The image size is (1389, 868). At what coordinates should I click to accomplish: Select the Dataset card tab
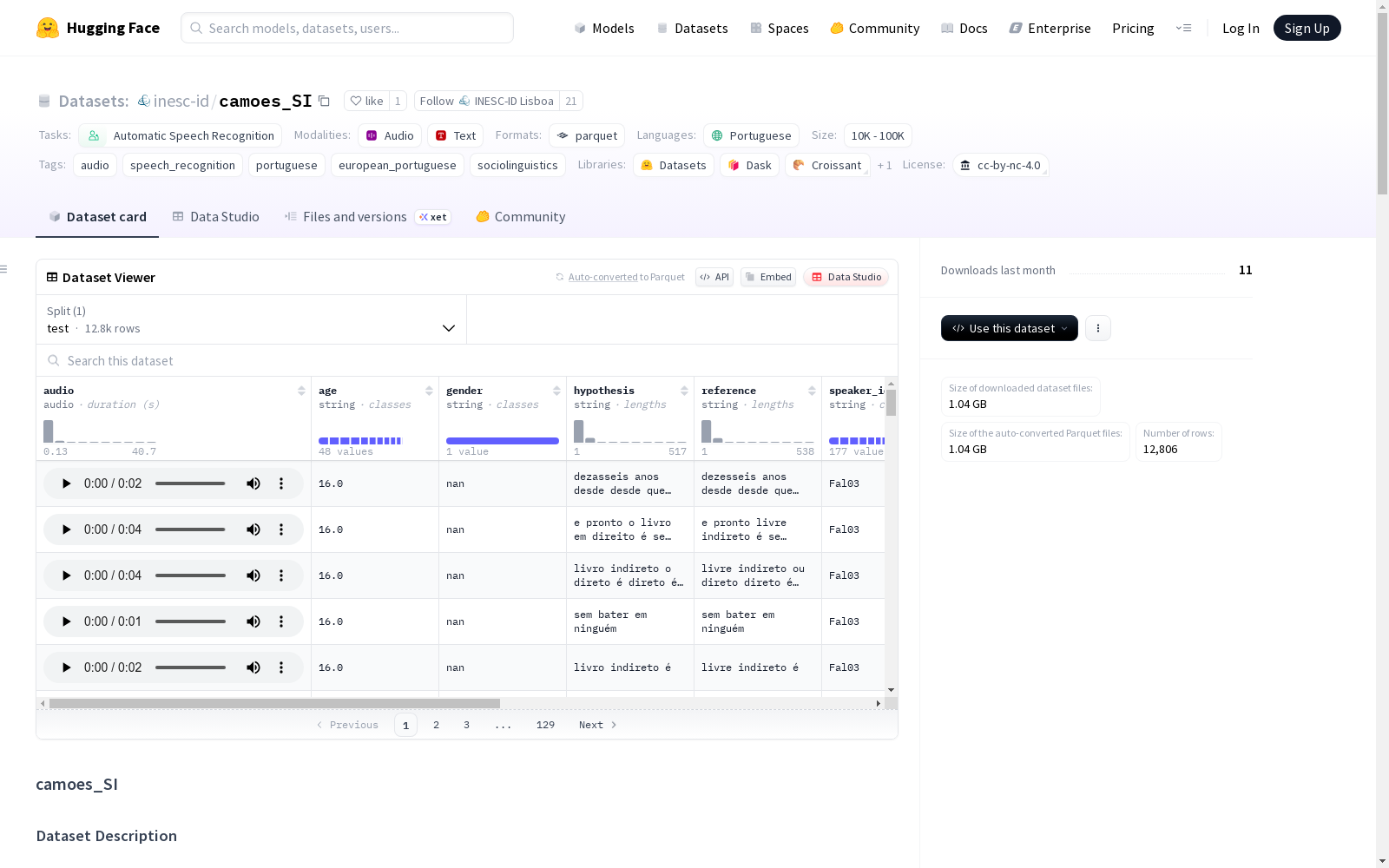[97, 217]
